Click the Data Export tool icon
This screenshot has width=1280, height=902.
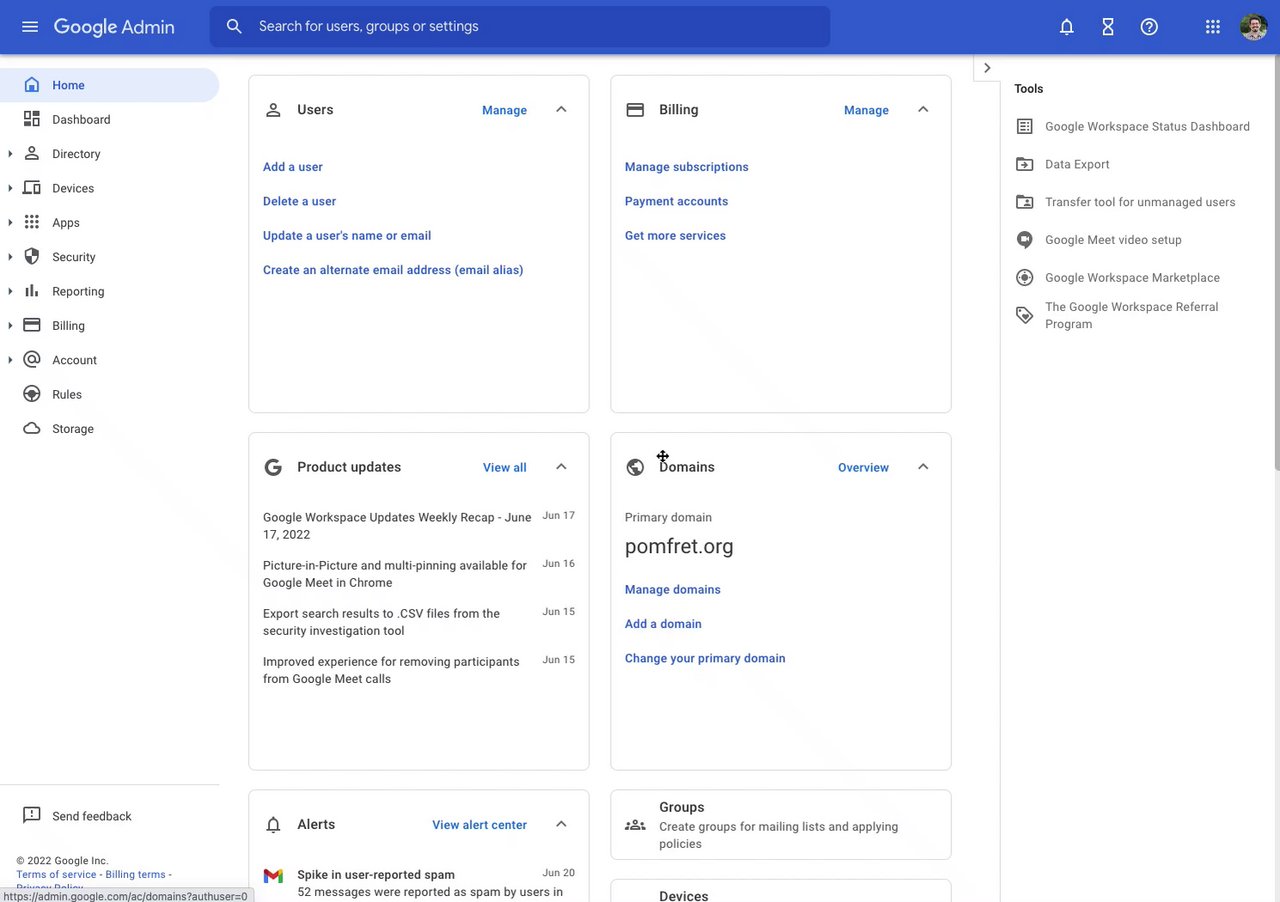[x=1025, y=164]
